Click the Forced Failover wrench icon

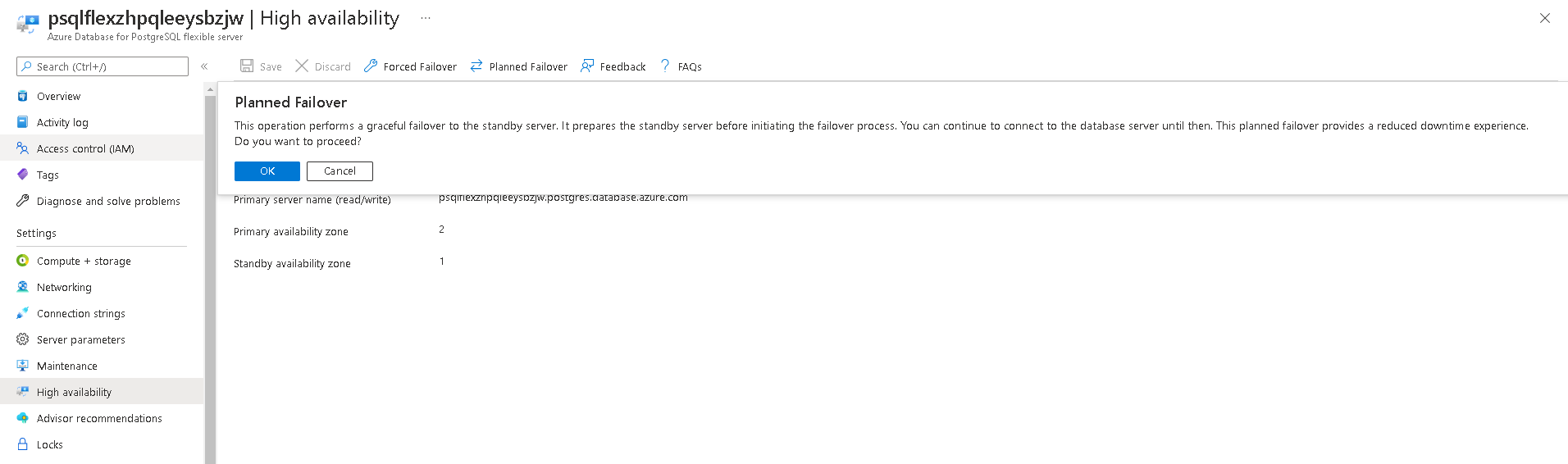371,66
